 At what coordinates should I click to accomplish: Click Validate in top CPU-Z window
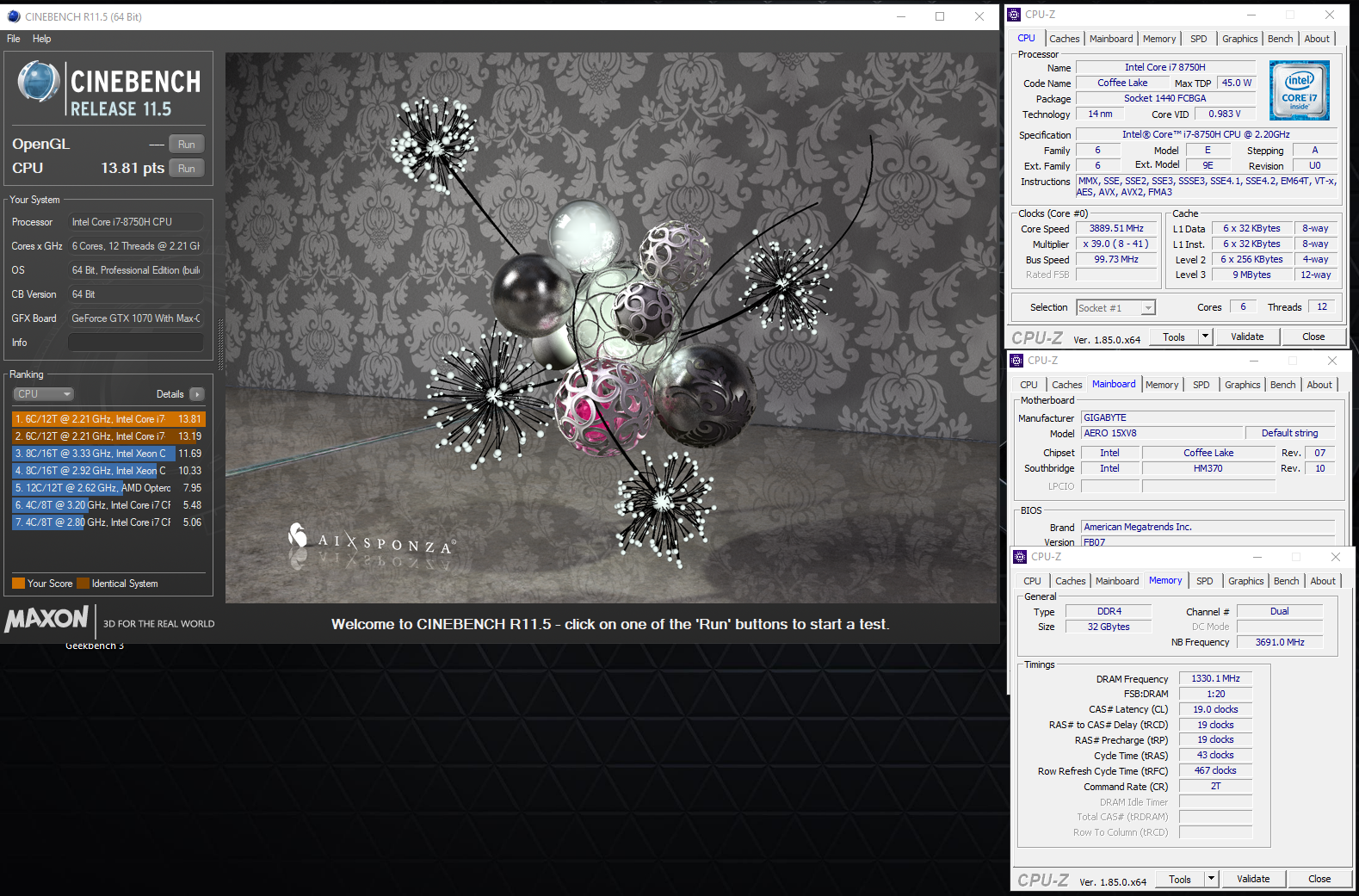(1247, 337)
